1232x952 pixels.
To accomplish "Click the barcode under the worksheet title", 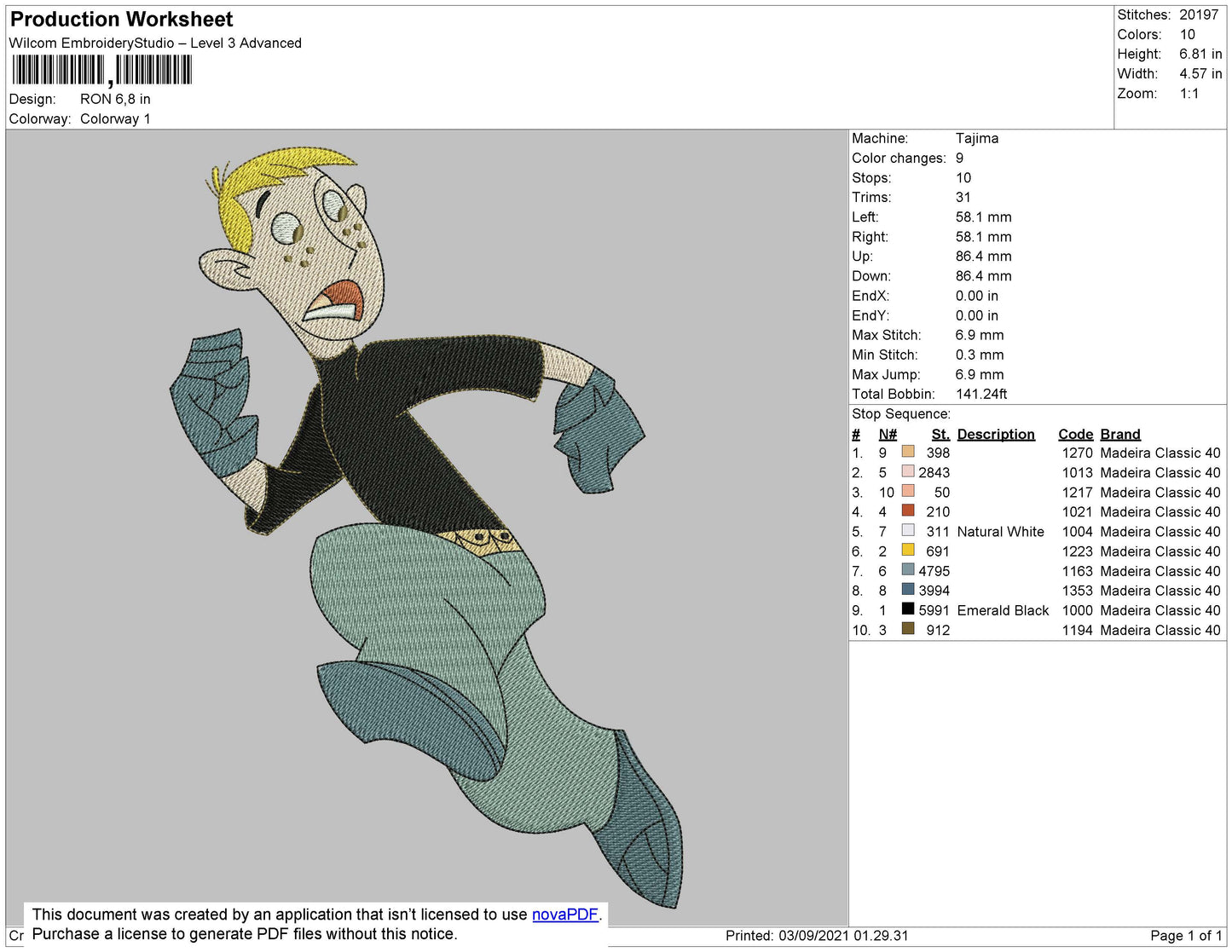I will 101,71.
